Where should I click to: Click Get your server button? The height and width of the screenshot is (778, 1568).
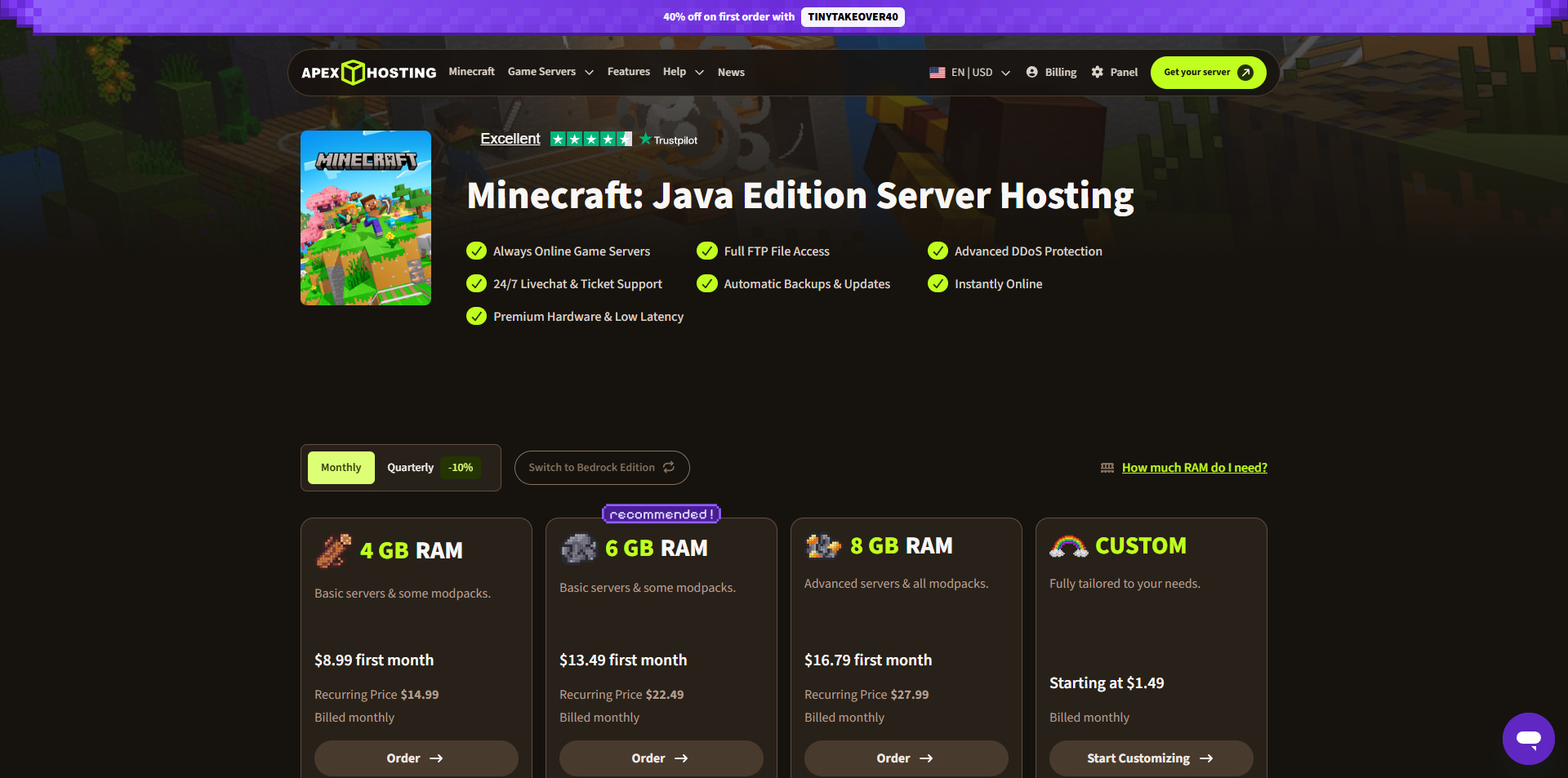1209,73
